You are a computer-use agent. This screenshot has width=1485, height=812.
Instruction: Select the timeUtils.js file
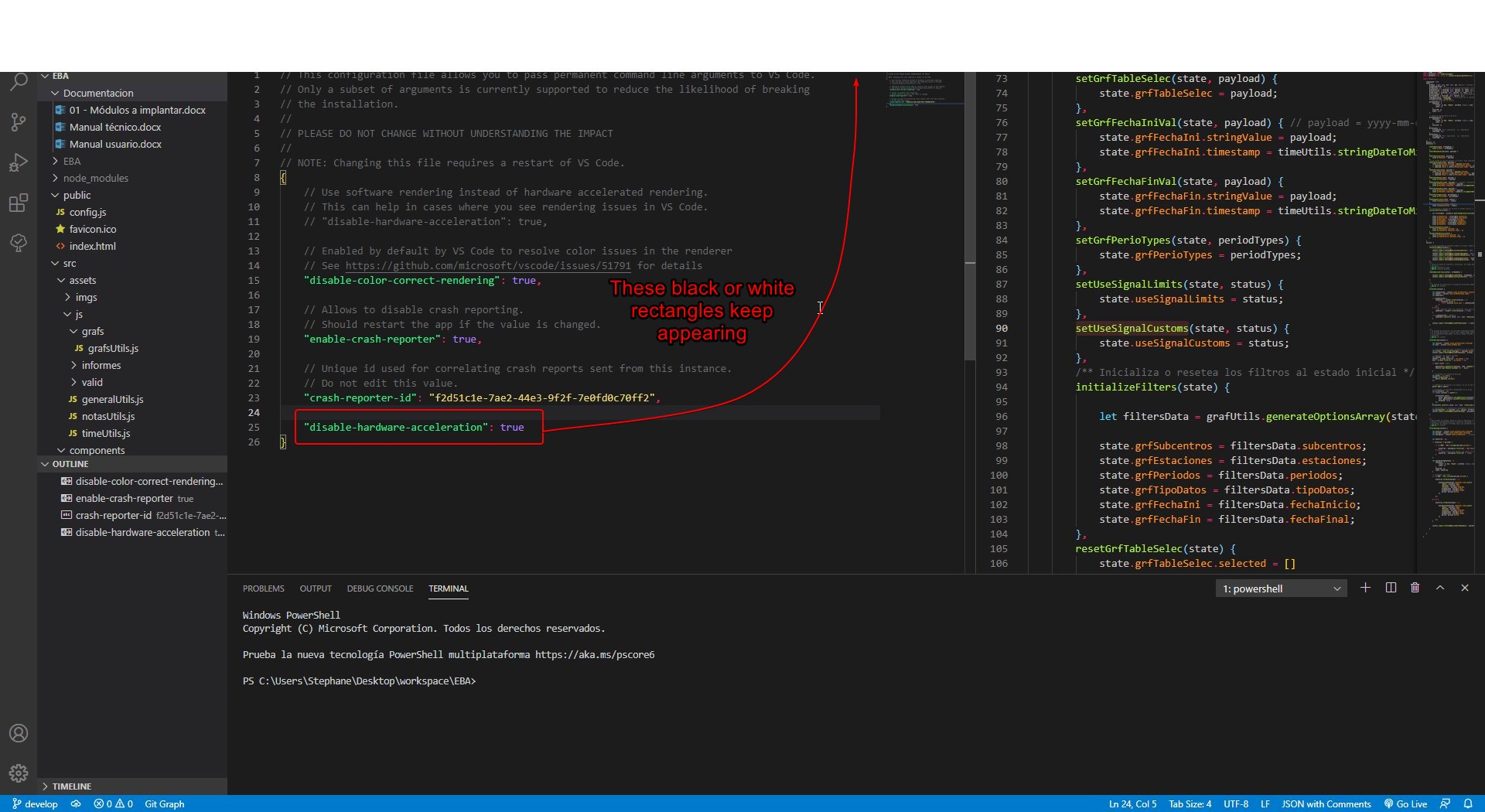pyautogui.click(x=106, y=433)
